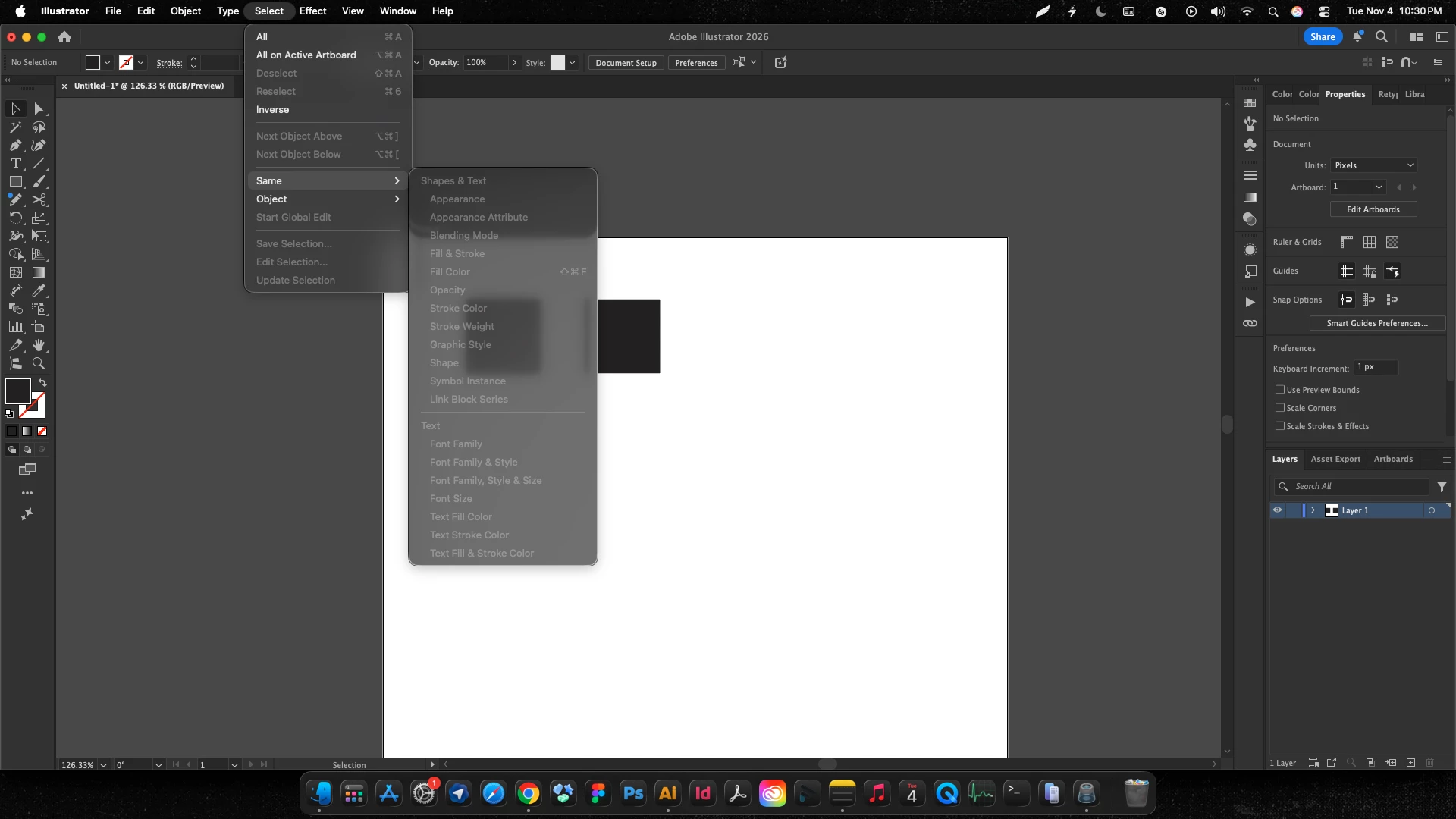The height and width of the screenshot is (819, 1456).
Task: Choose Inverse from the Select menu
Action: [272, 110]
